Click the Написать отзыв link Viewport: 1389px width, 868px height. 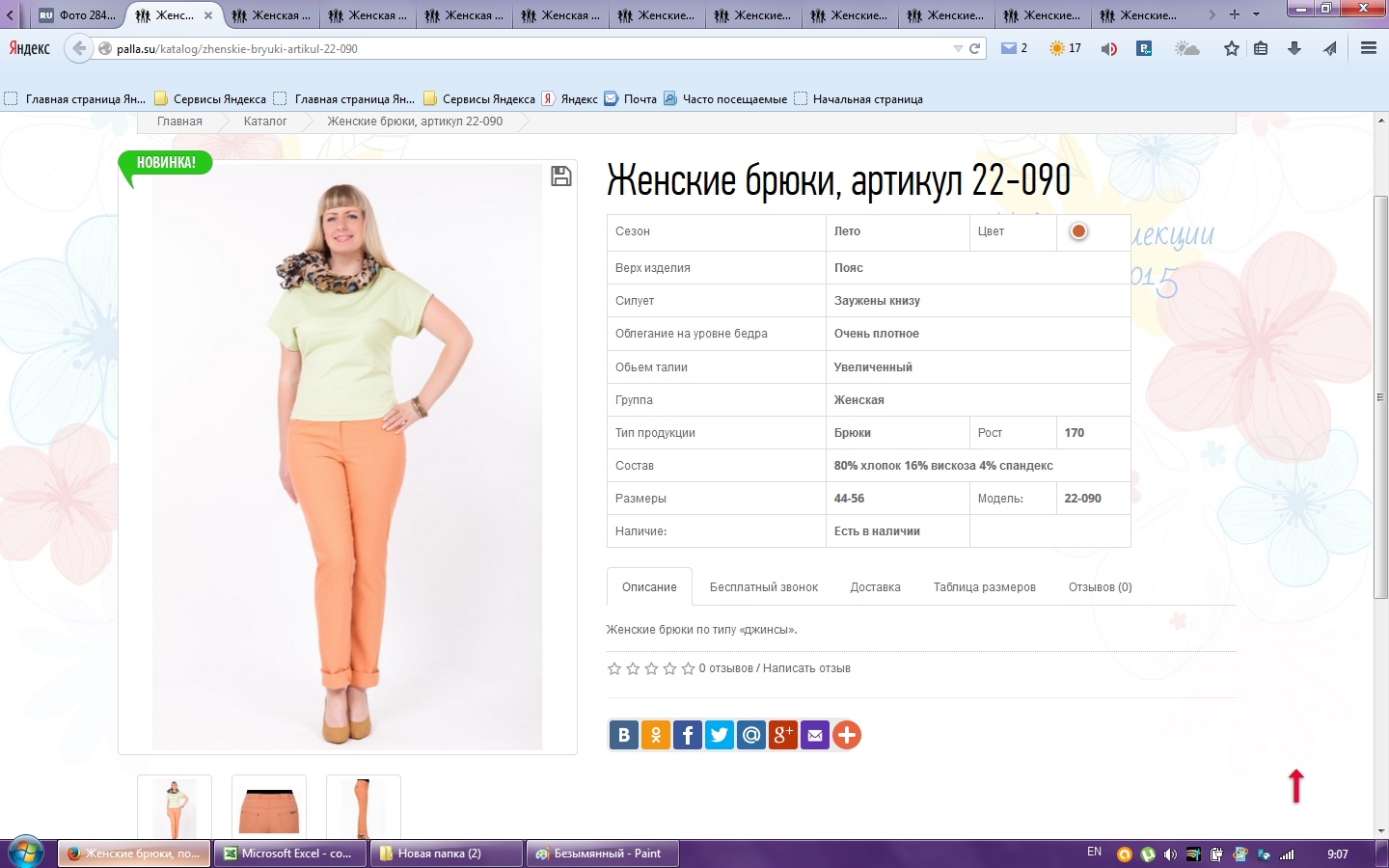click(806, 668)
